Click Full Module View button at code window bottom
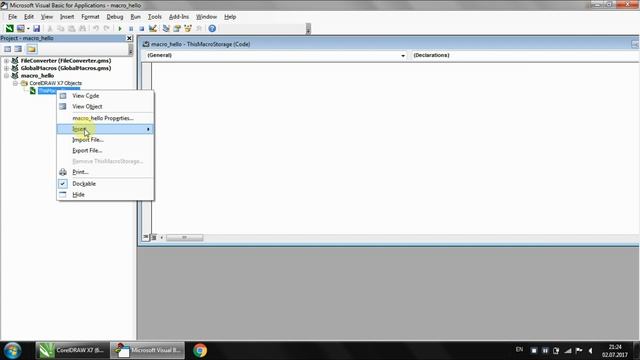 coord(154,237)
